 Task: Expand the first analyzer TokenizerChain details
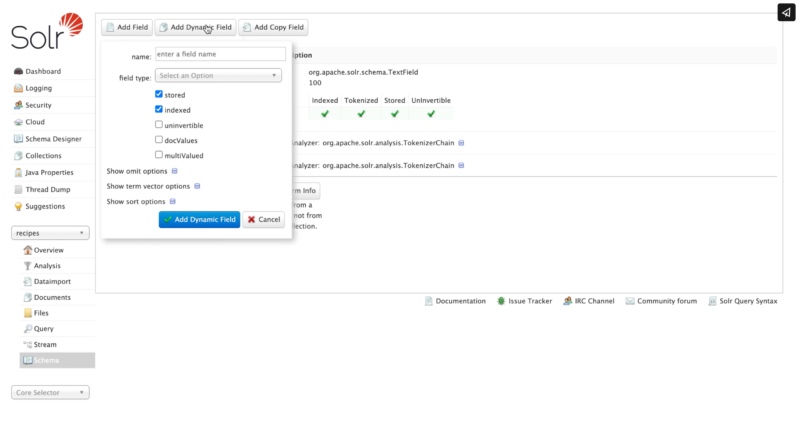click(x=461, y=143)
